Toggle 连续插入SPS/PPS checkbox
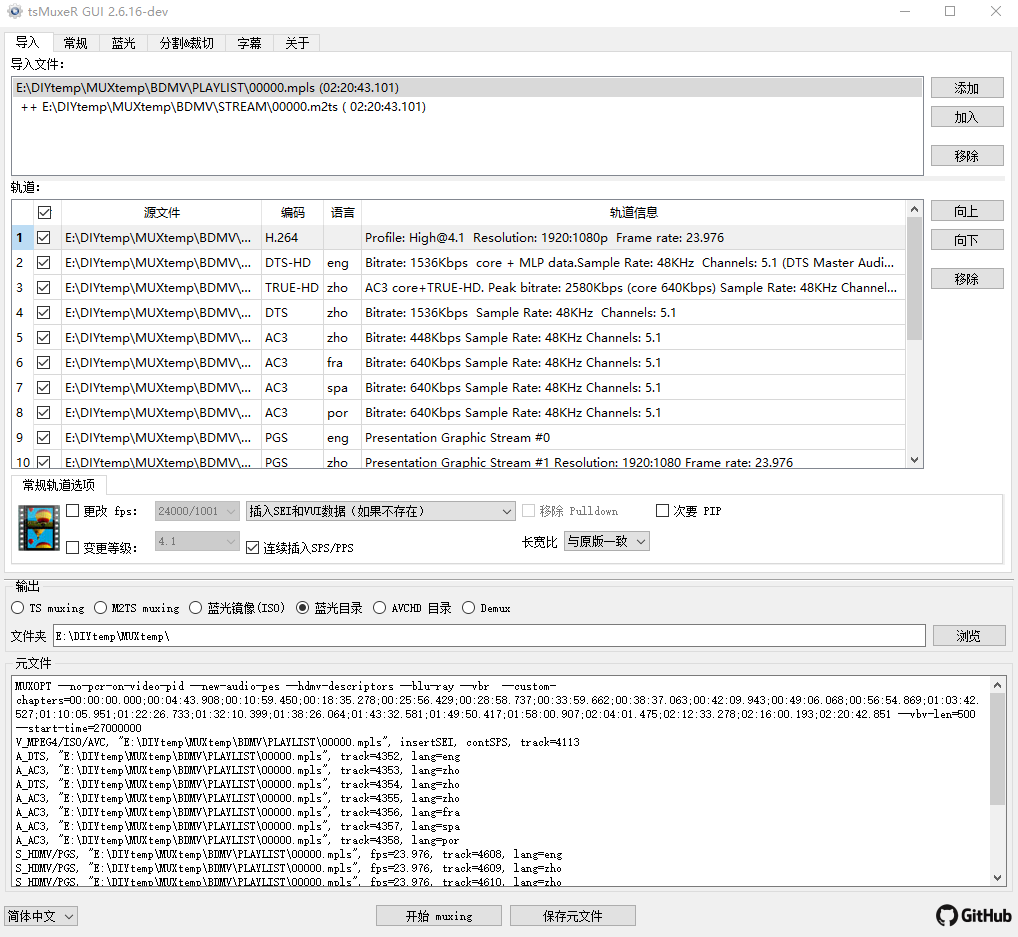This screenshot has width=1018, height=937. point(253,547)
